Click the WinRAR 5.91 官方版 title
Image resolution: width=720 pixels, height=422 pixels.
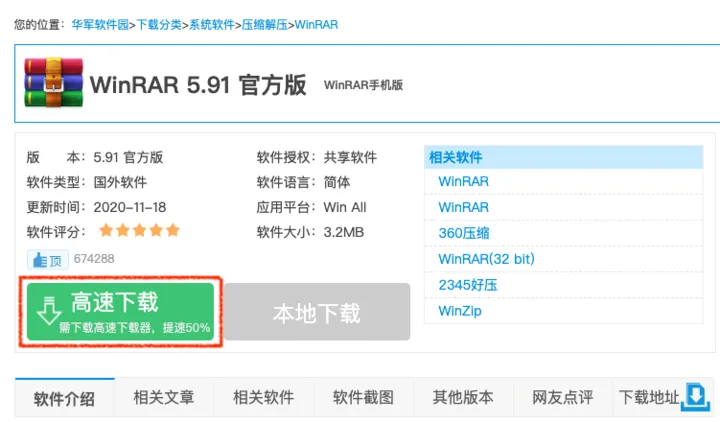(198, 85)
